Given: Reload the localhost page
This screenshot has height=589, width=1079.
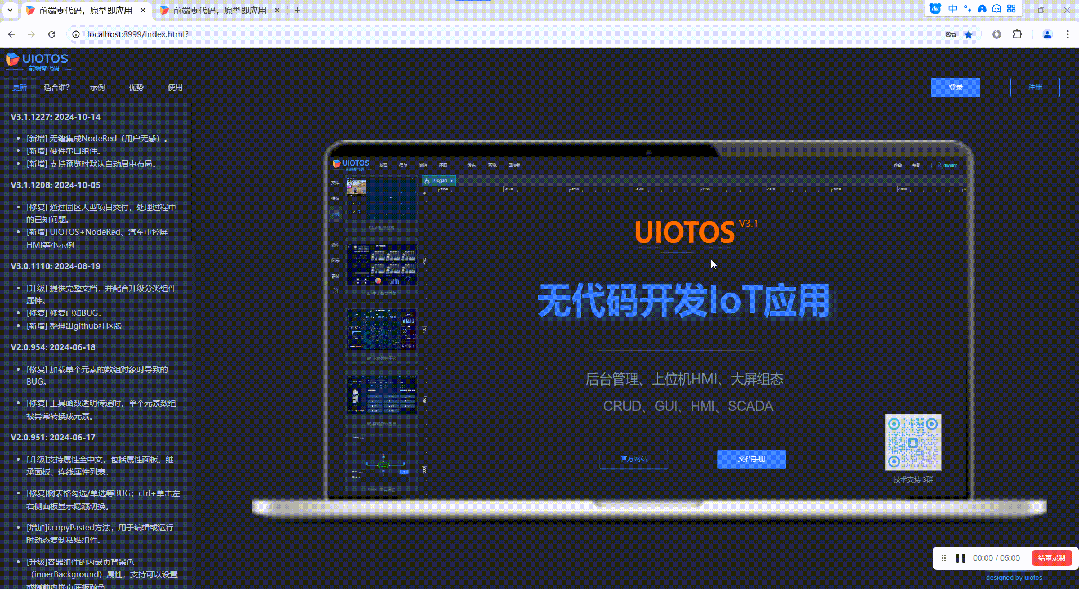Looking at the screenshot, I should tap(52, 34).
